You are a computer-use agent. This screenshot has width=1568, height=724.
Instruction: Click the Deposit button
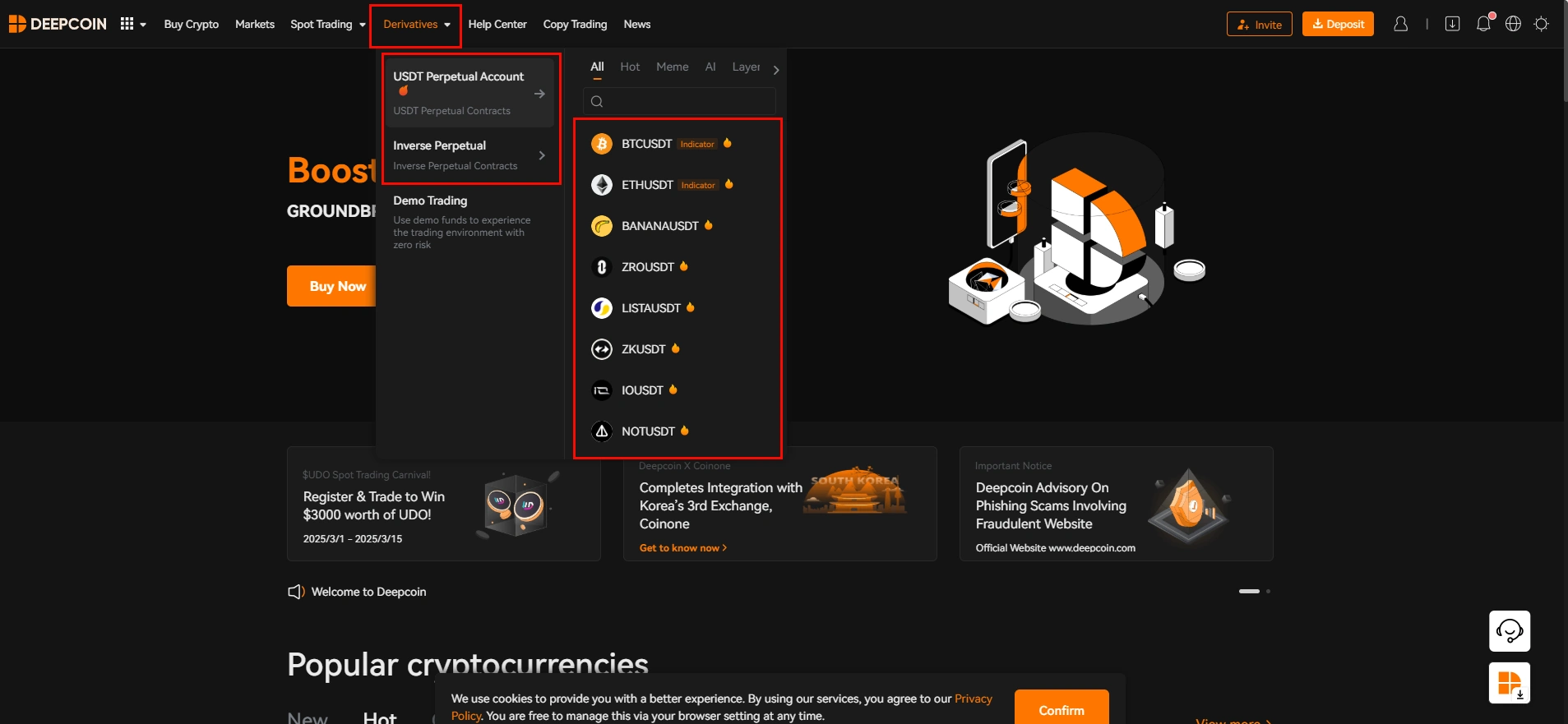click(1338, 24)
